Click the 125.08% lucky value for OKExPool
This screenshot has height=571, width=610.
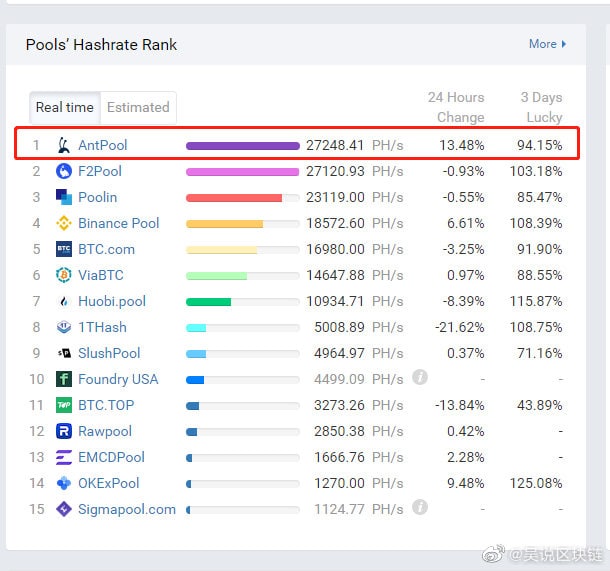click(536, 483)
